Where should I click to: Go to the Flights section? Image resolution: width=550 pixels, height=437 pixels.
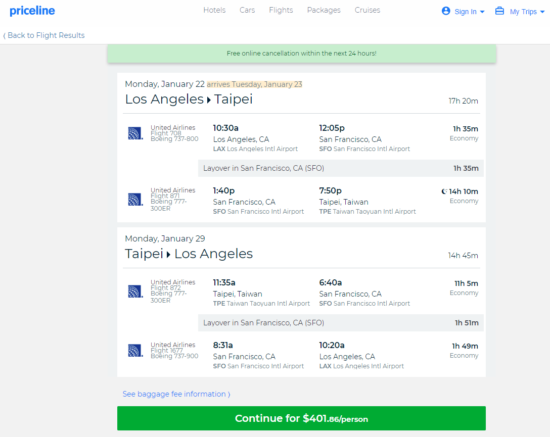click(x=281, y=10)
